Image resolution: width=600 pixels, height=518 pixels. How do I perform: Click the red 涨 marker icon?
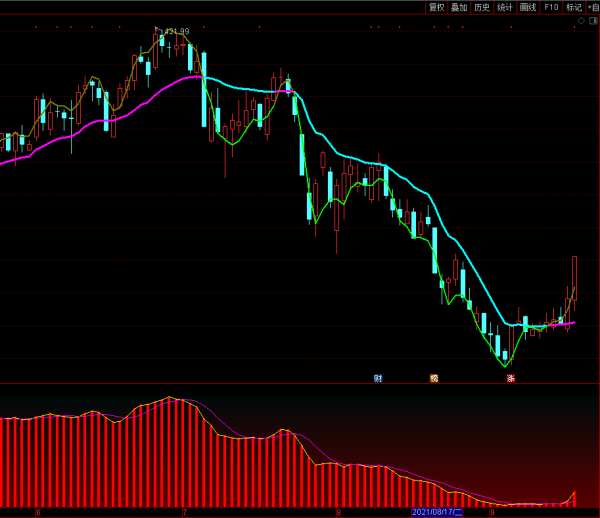click(x=510, y=378)
